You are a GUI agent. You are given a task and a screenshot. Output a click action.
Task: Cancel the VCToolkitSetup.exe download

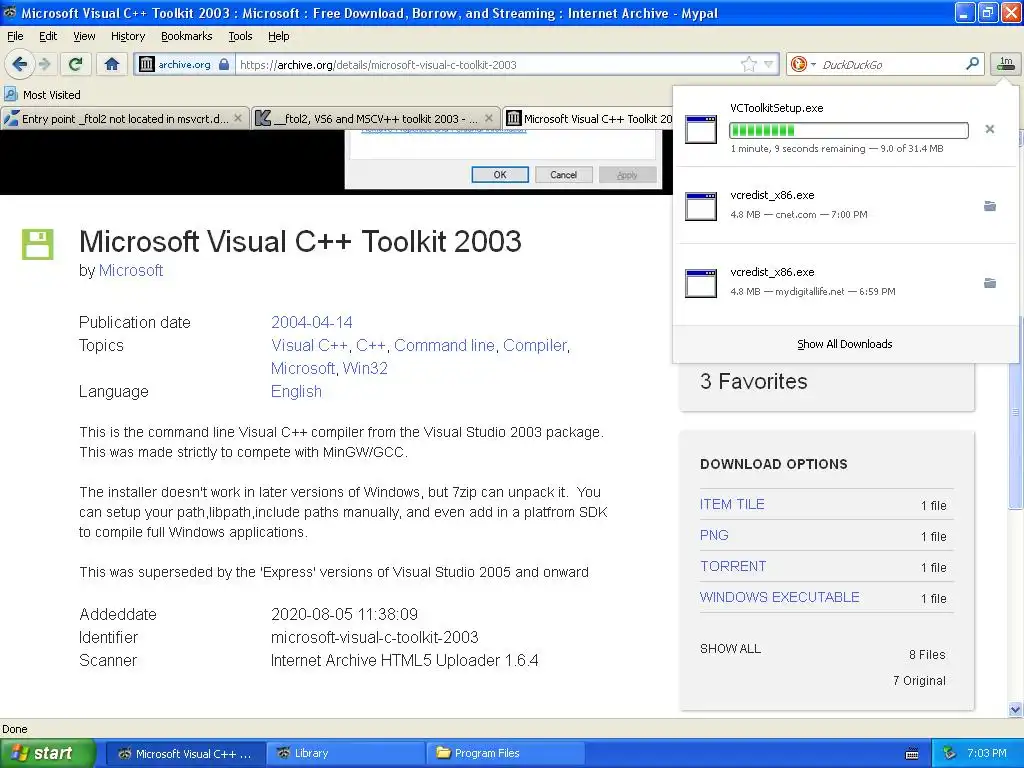(990, 129)
